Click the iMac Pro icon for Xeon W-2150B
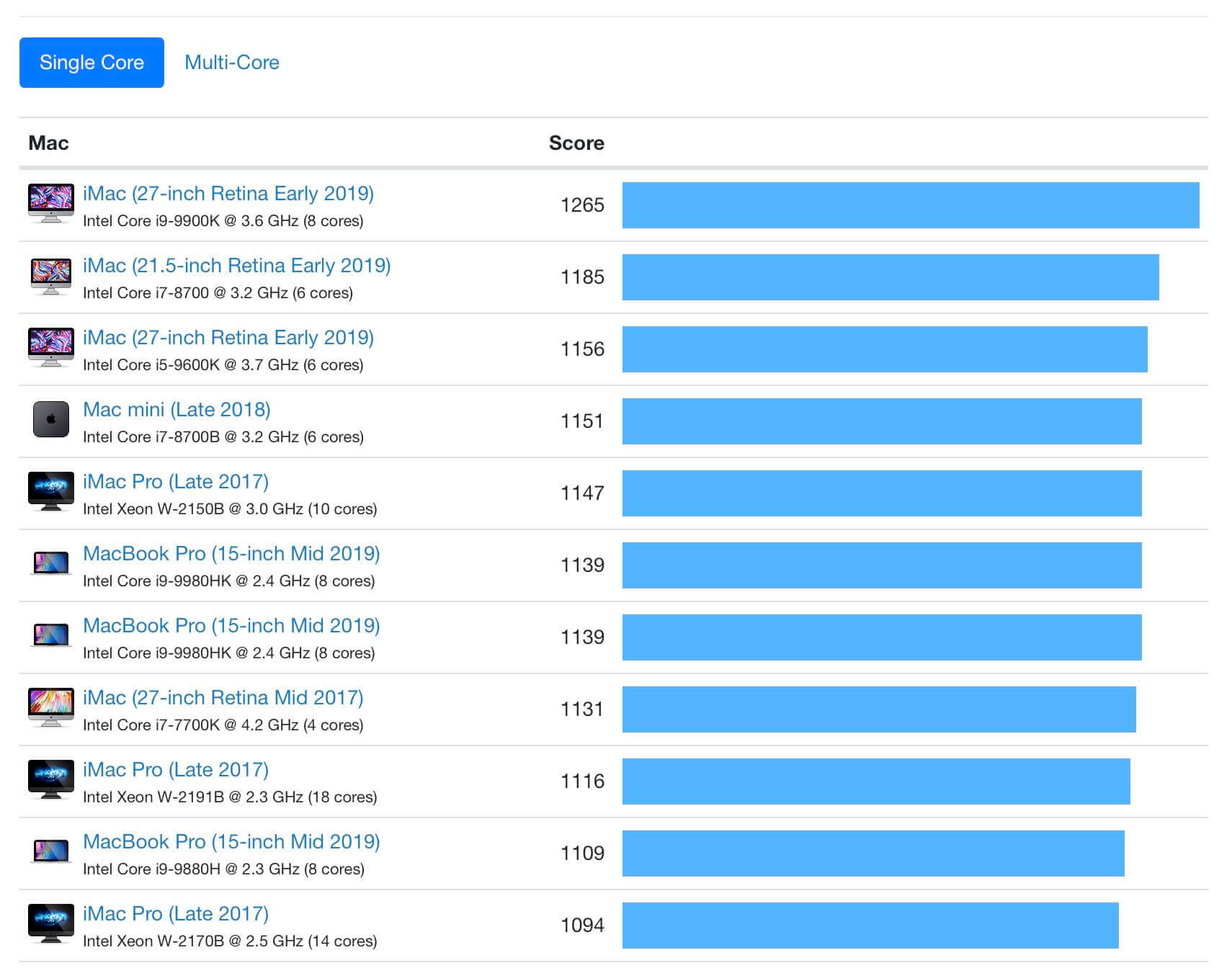 (50, 491)
